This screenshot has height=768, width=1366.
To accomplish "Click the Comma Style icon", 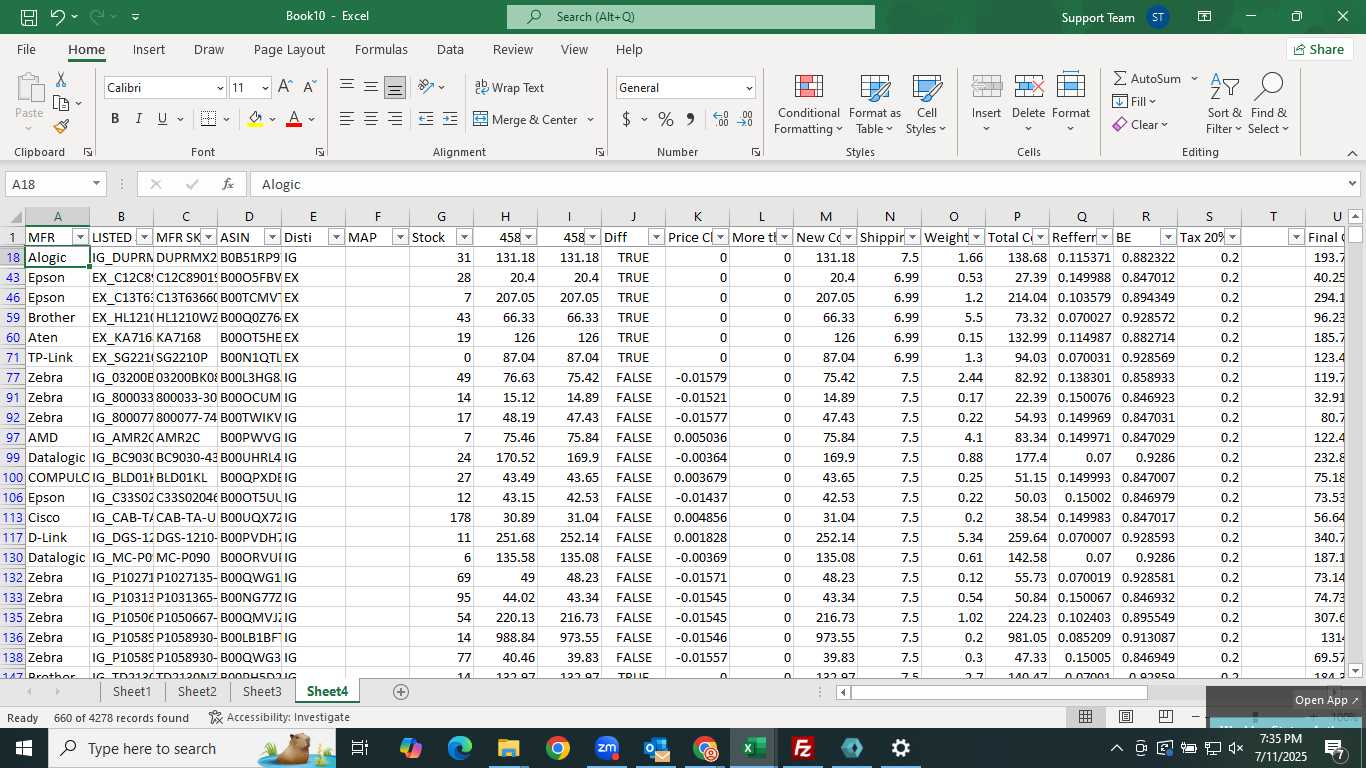I will pyautogui.click(x=691, y=119).
